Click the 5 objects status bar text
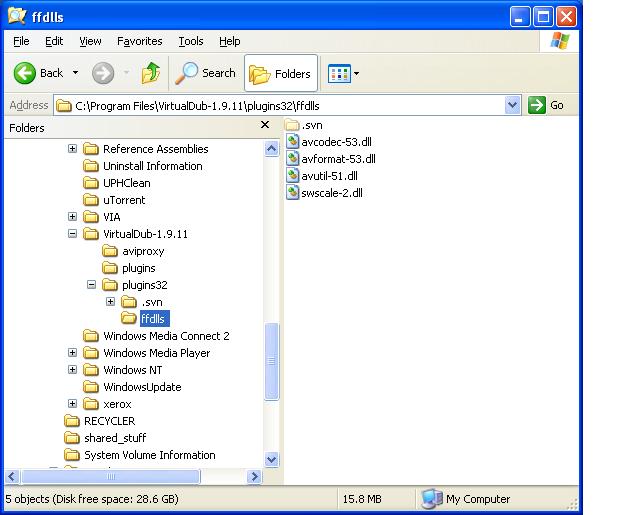The width and height of the screenshot is (640, 515). coord(92,499)
